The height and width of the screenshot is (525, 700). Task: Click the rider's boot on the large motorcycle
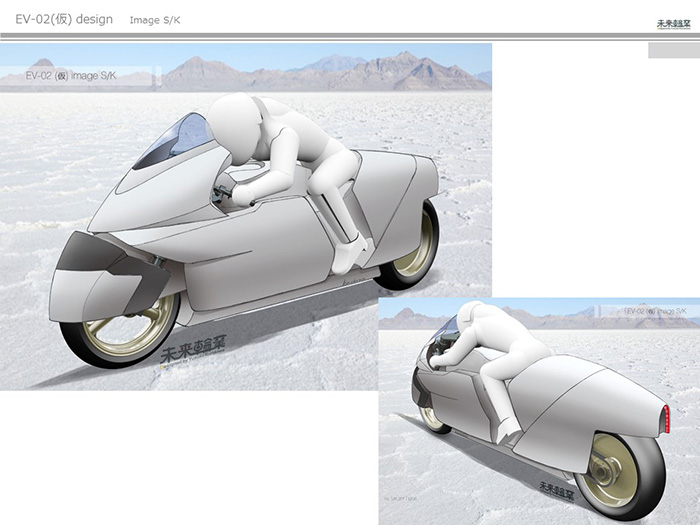pyautogui.click(x=347, y=257)
